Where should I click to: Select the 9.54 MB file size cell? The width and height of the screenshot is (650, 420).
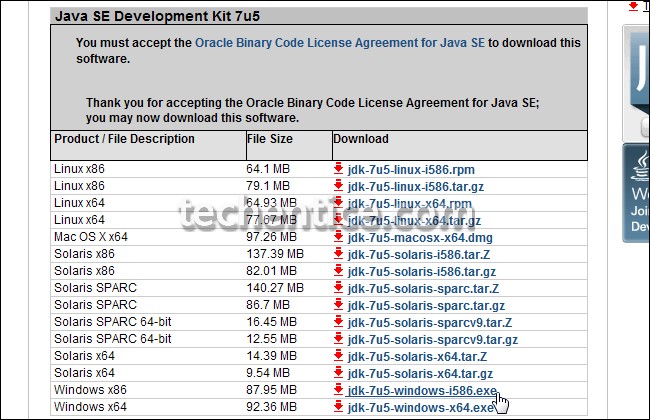click(x=289, y=373)
